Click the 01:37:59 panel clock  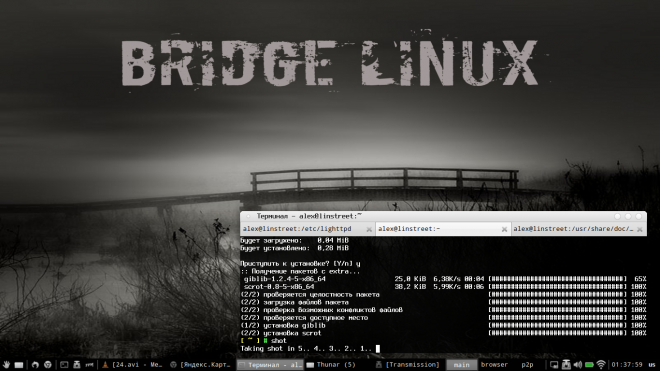click(x=627, y=365)
